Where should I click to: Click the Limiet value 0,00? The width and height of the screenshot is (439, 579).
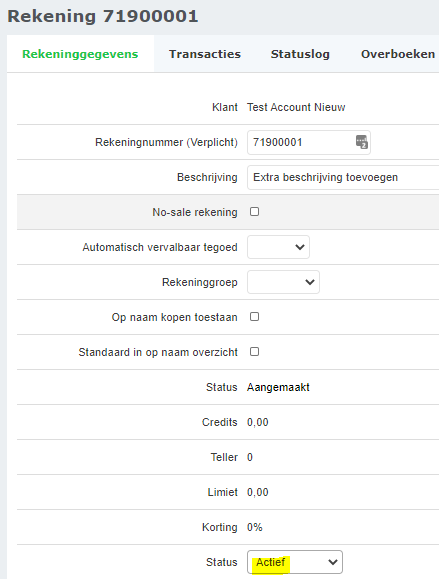(257, 492)
